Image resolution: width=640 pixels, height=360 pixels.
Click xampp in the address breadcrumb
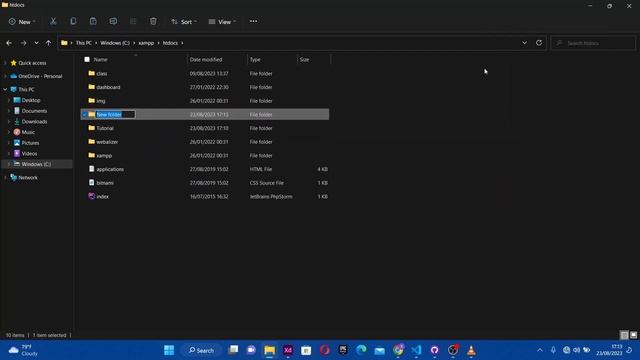coord(146,43)
